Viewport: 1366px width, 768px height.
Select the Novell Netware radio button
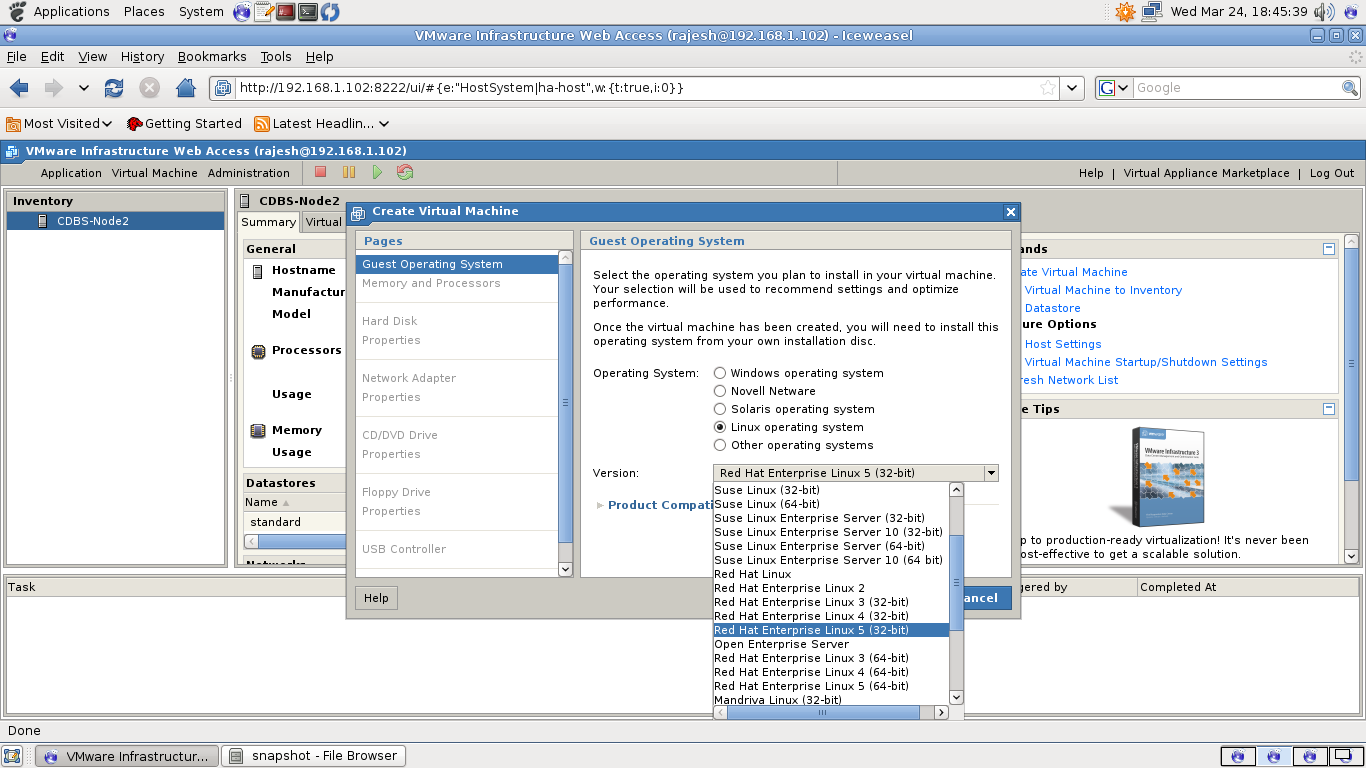[720, 390]
